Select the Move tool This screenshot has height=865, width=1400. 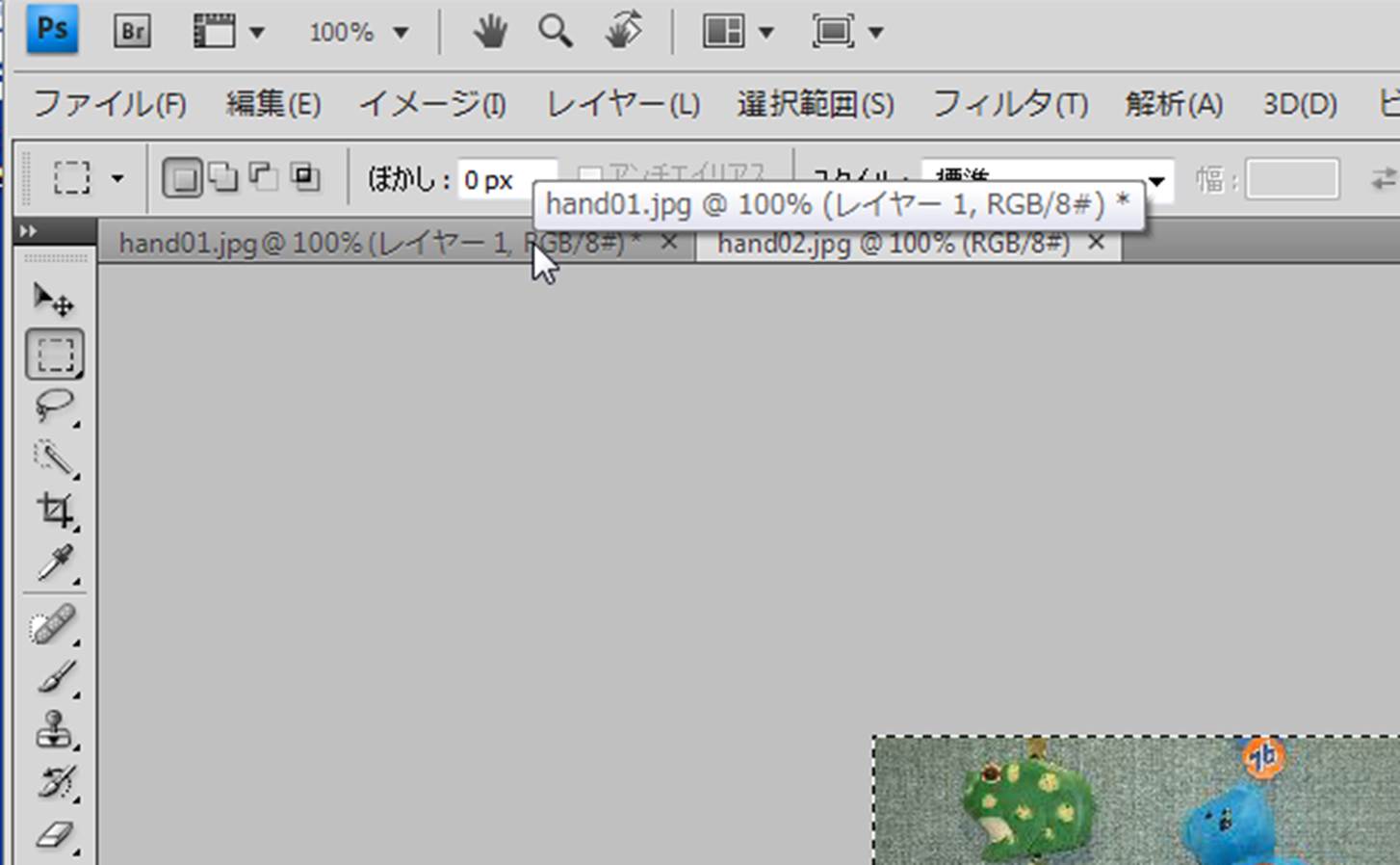pos(54,301)
